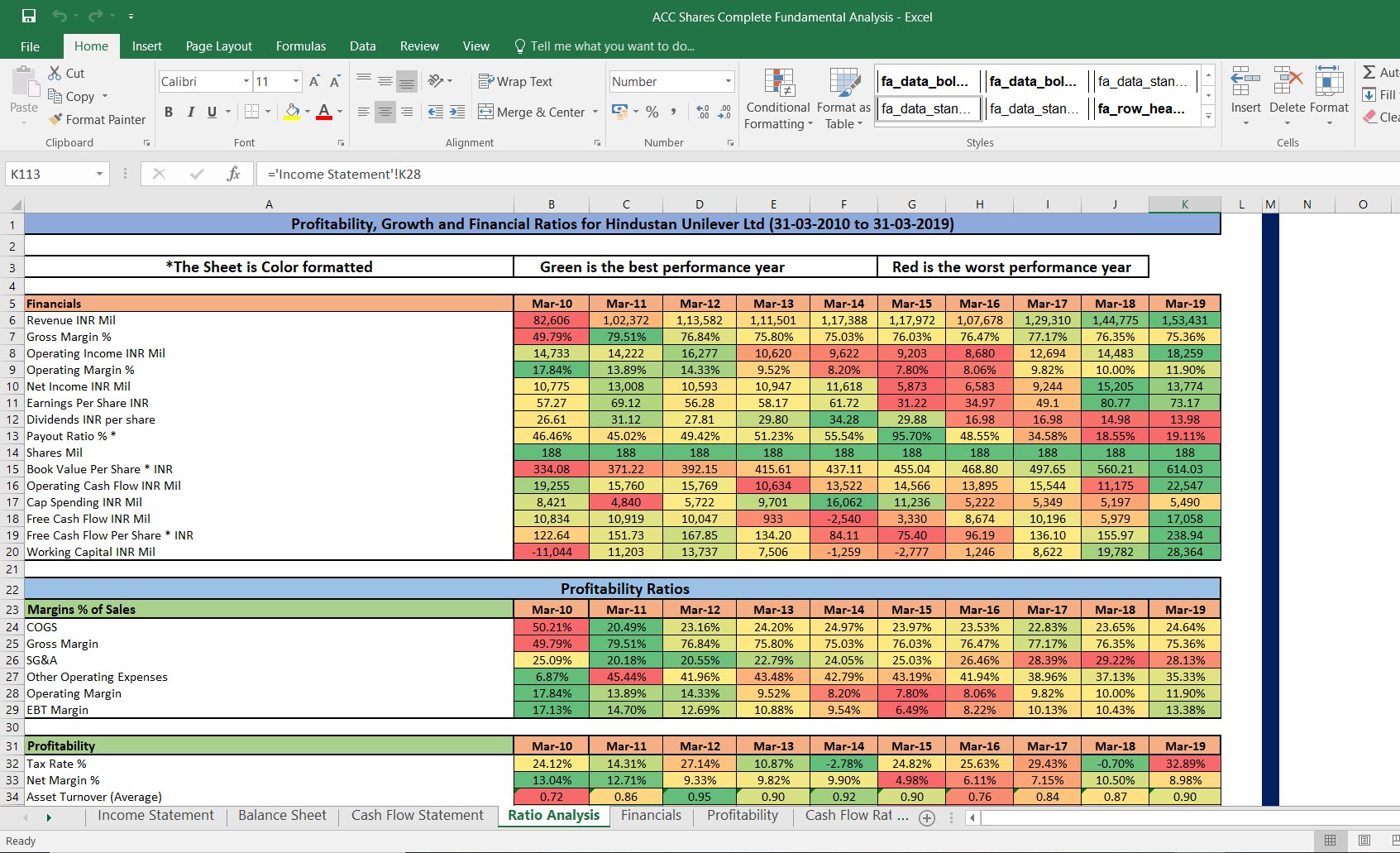
Task: Click Merge & Center button
Action: 532,112
